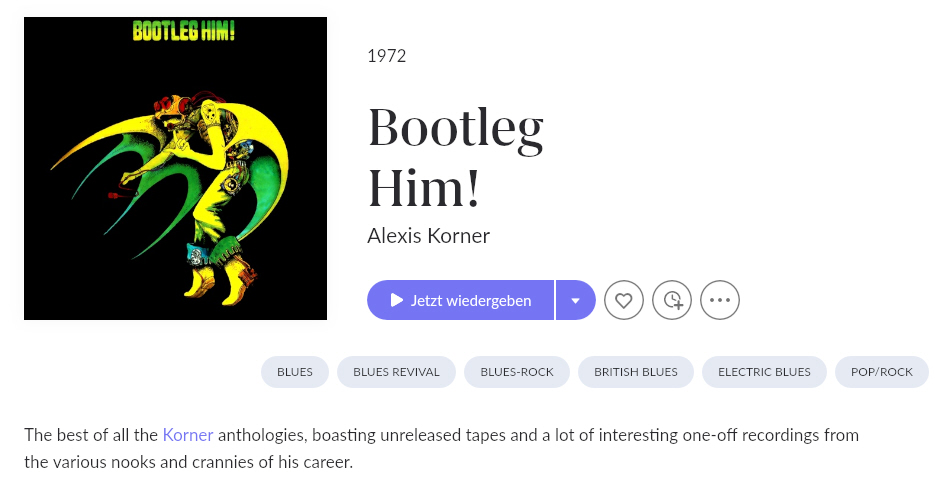935x499 pixels.
Task: Choose the BLUES-ROCK genre tag
Action: [x=517, y=372]
